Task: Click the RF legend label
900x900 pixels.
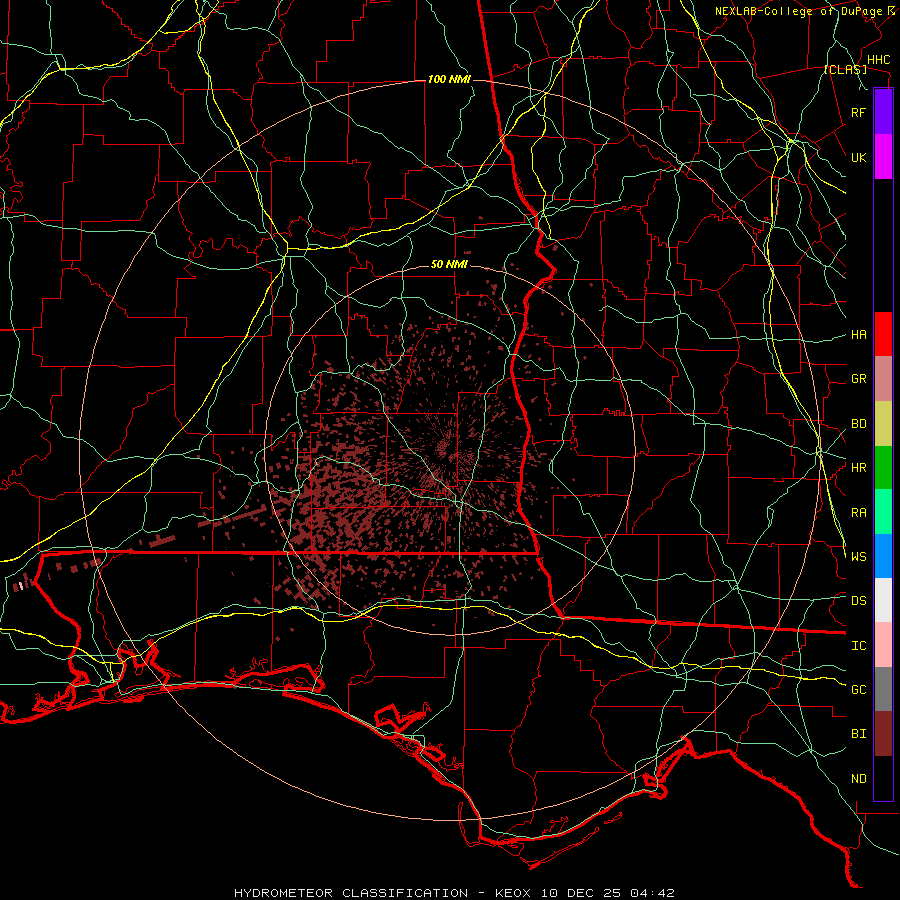Action: (x=859, y=112)
